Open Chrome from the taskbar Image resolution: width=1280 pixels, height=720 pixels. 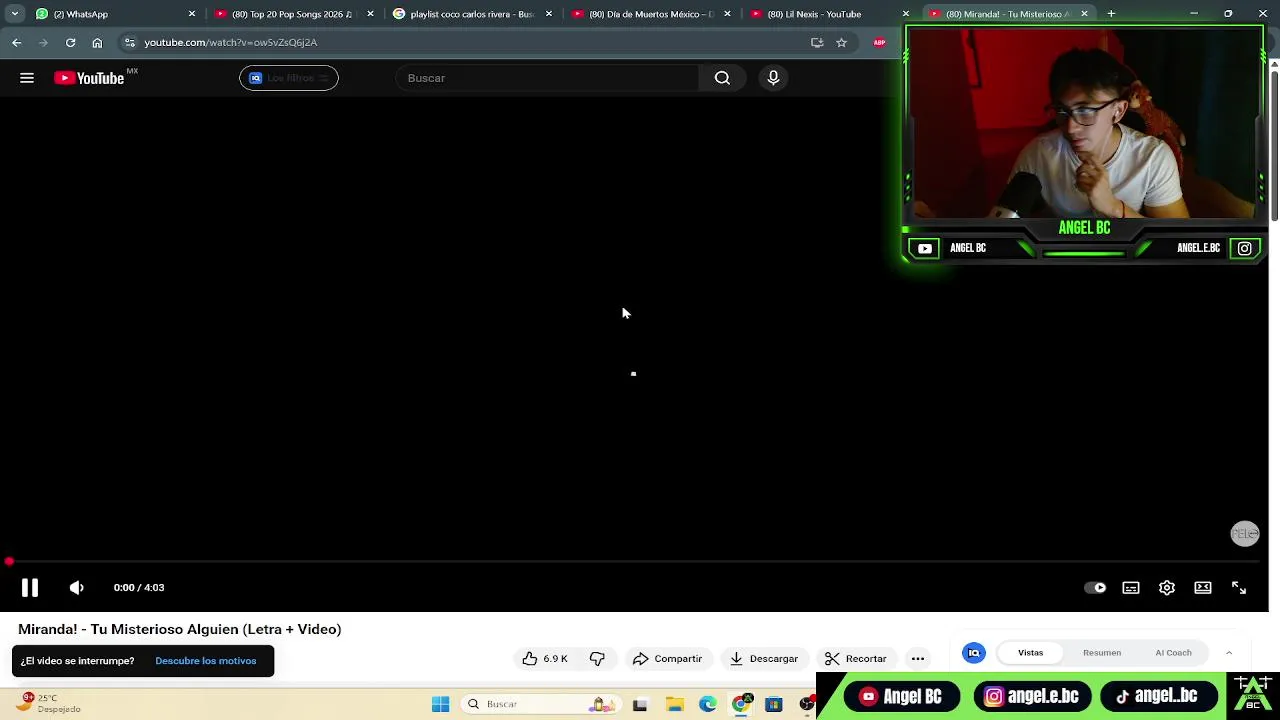741,704
